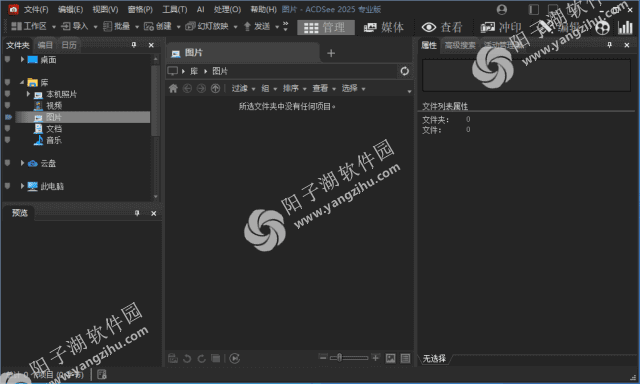Expand the 此电脑 tree node
The image size is (640, 384).
click(x=22, y=186)
